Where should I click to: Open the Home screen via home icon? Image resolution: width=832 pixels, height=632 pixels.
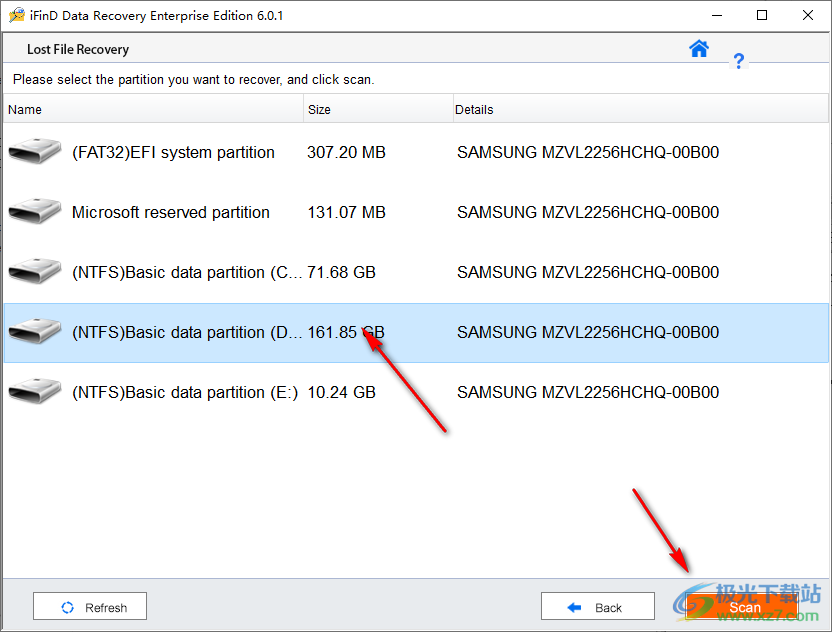[x=699, y=48]
